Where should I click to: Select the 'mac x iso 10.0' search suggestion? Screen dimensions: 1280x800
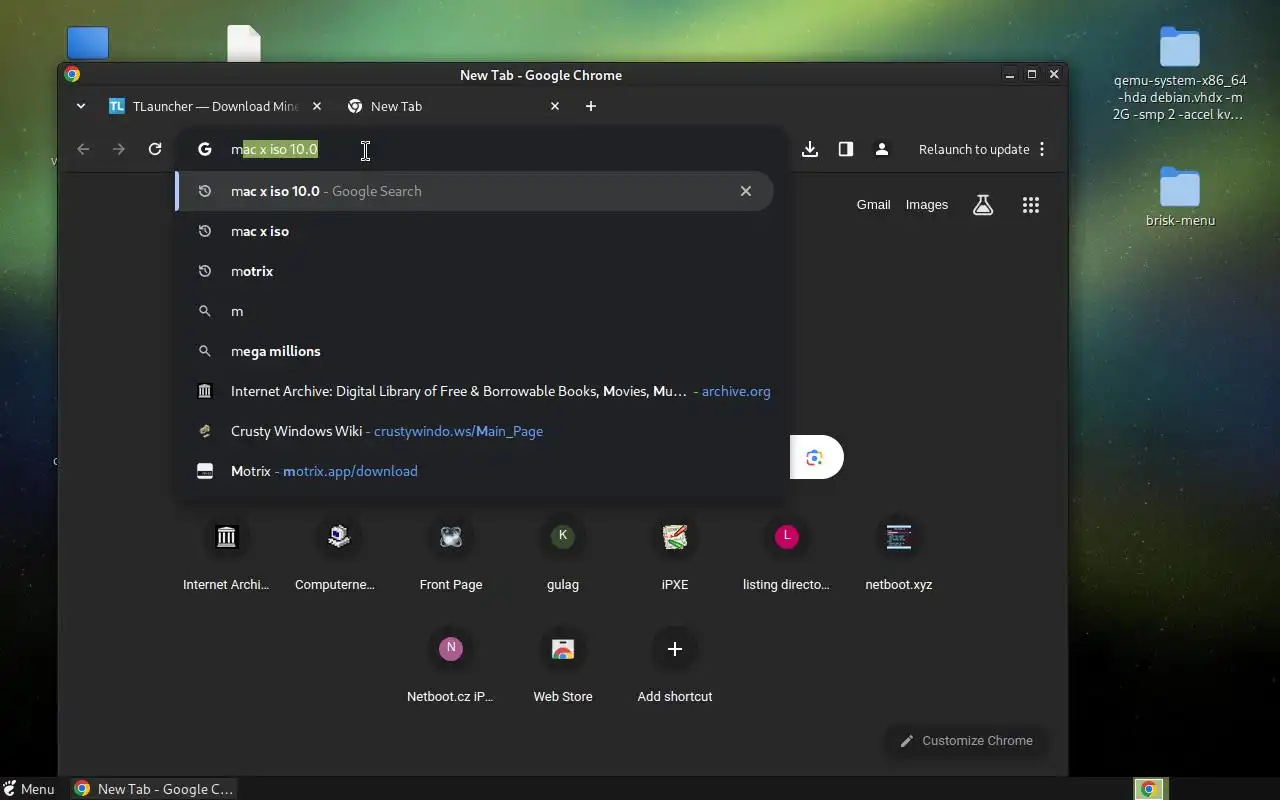pos(474,191)
